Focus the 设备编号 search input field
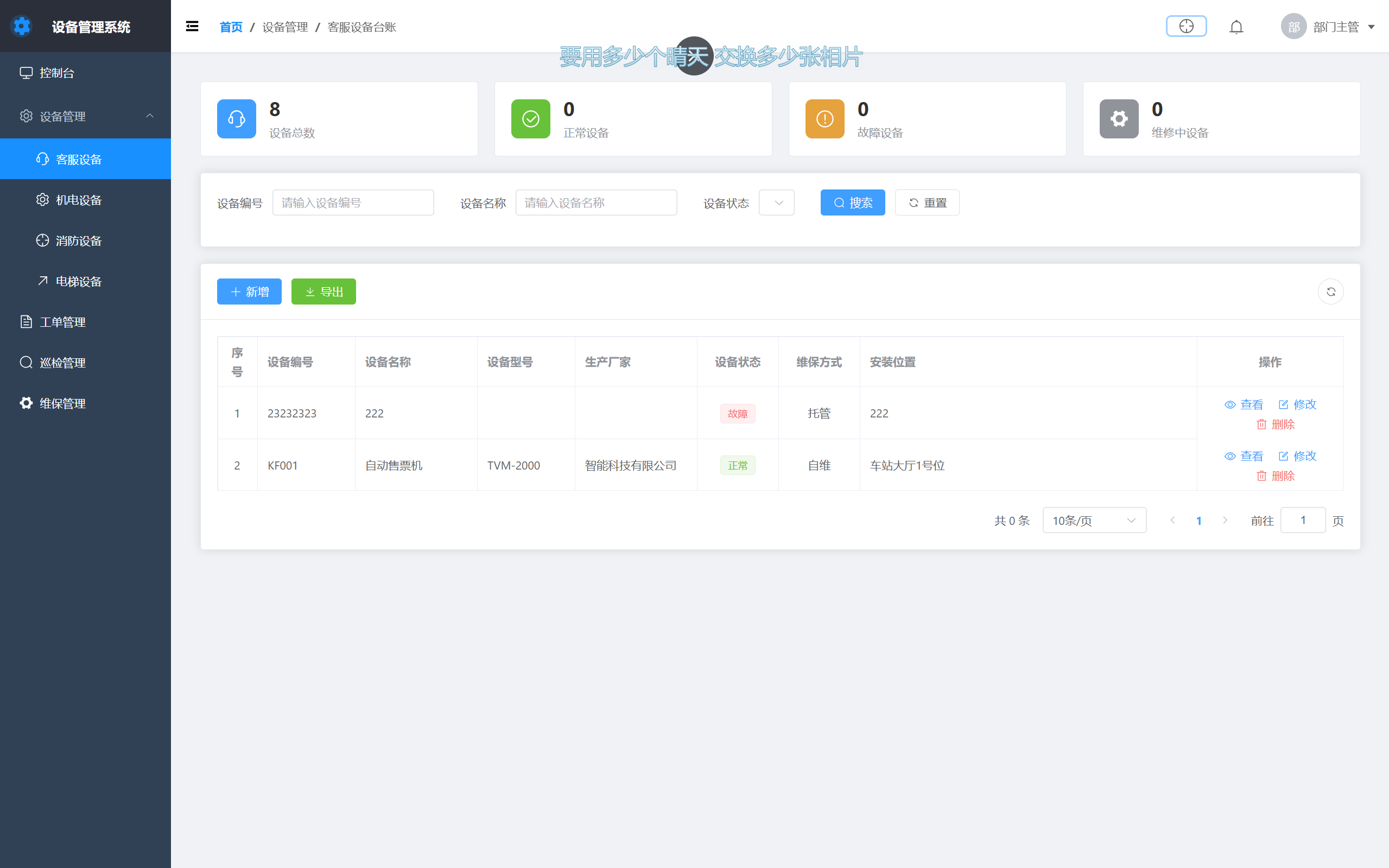This screenshot has width=1389, height=868. 353,202
